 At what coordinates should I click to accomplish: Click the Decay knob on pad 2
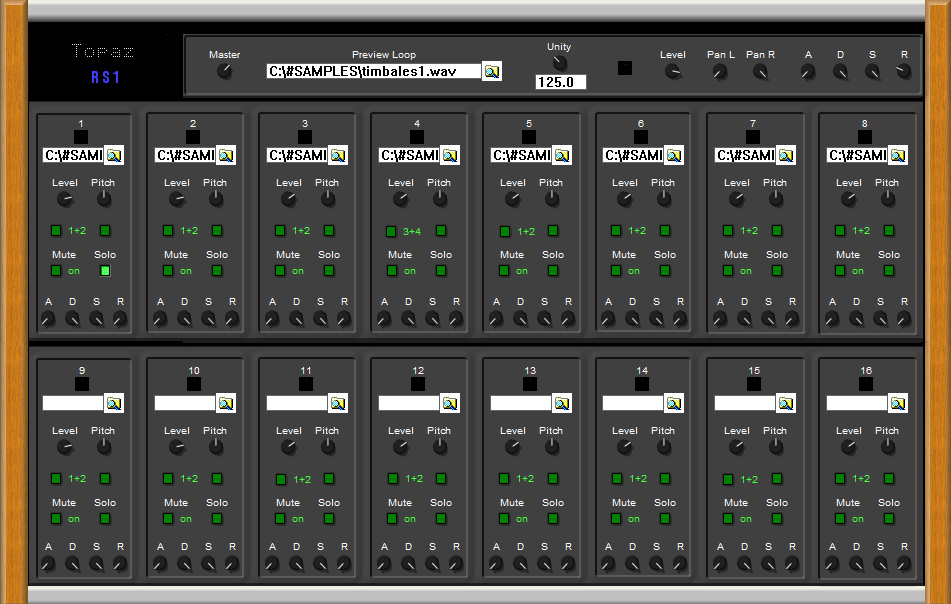tap(184, 318)
